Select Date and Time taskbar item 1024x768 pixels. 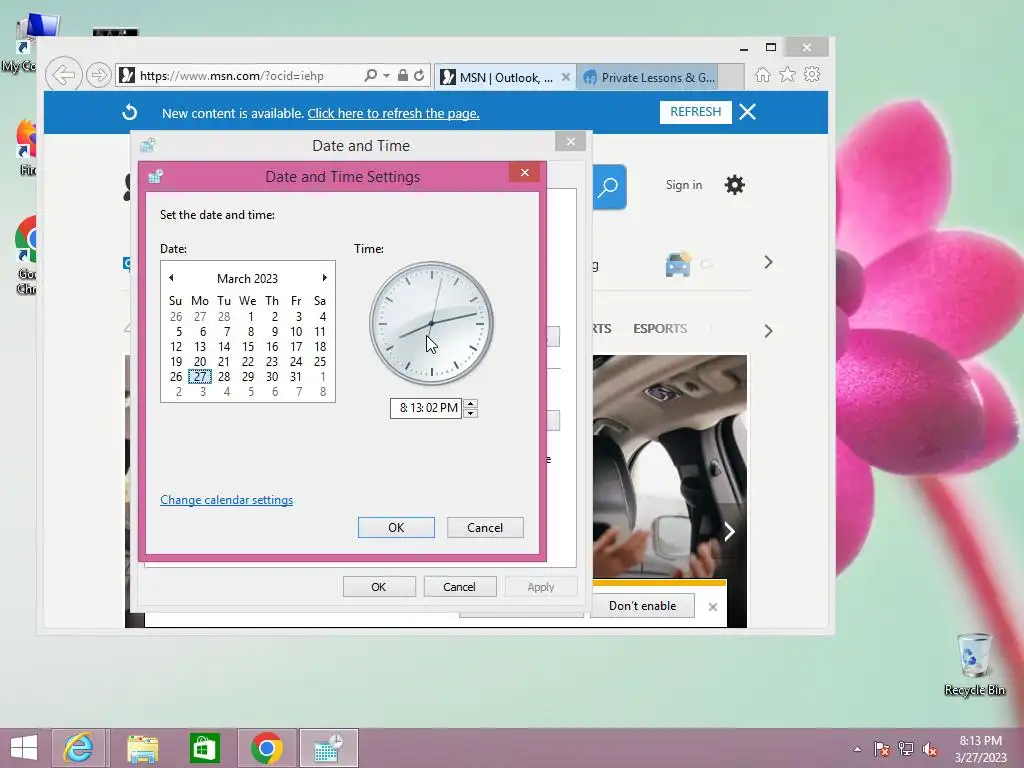328,748
